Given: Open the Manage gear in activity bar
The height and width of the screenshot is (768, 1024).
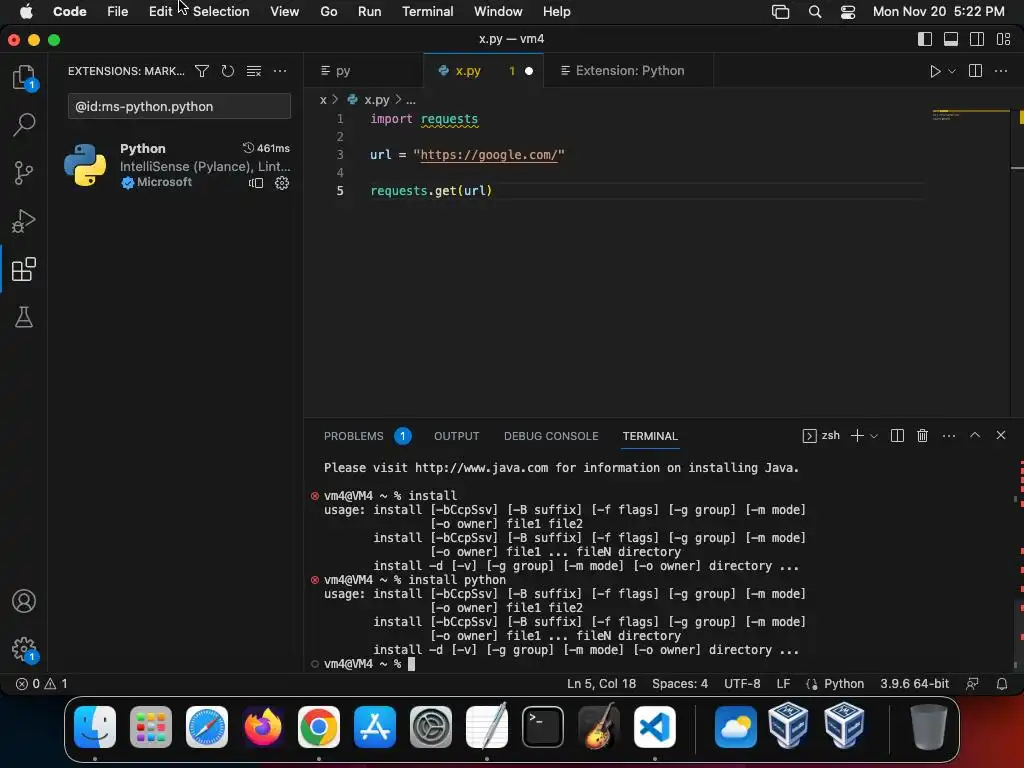Looking at the screenshot, I should (24, 649).
